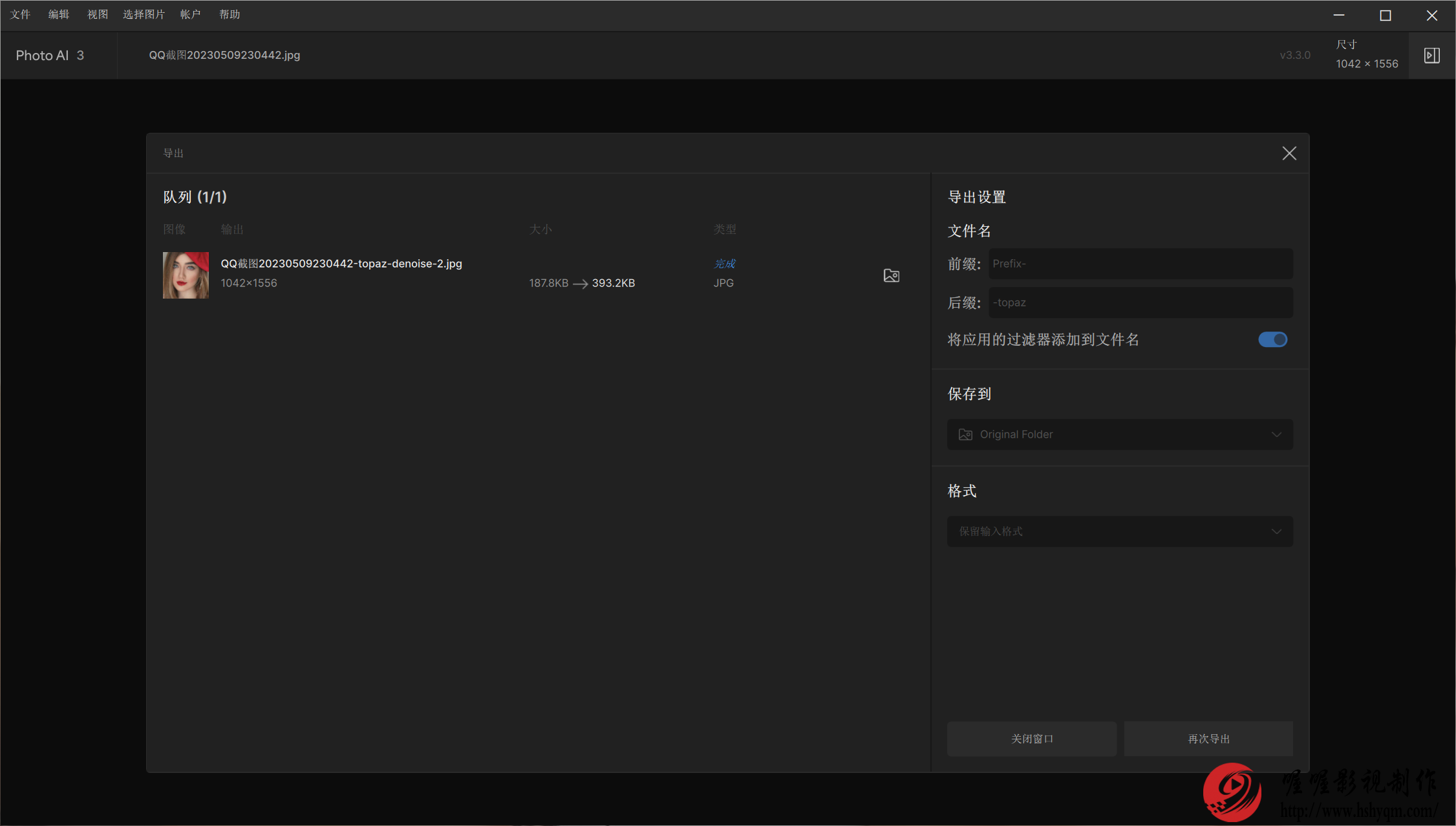Click output filename QQ截图20230509230442-topaz-denoise-2.jpg
This screenshot has width=1456, height=826.
pos(341,264)
